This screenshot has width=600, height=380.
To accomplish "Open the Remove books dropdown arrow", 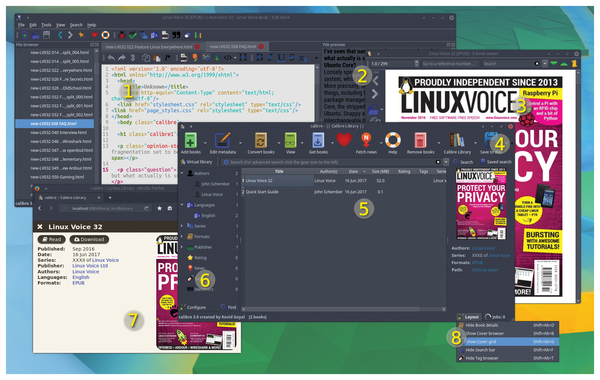I will tap(439, 143).
